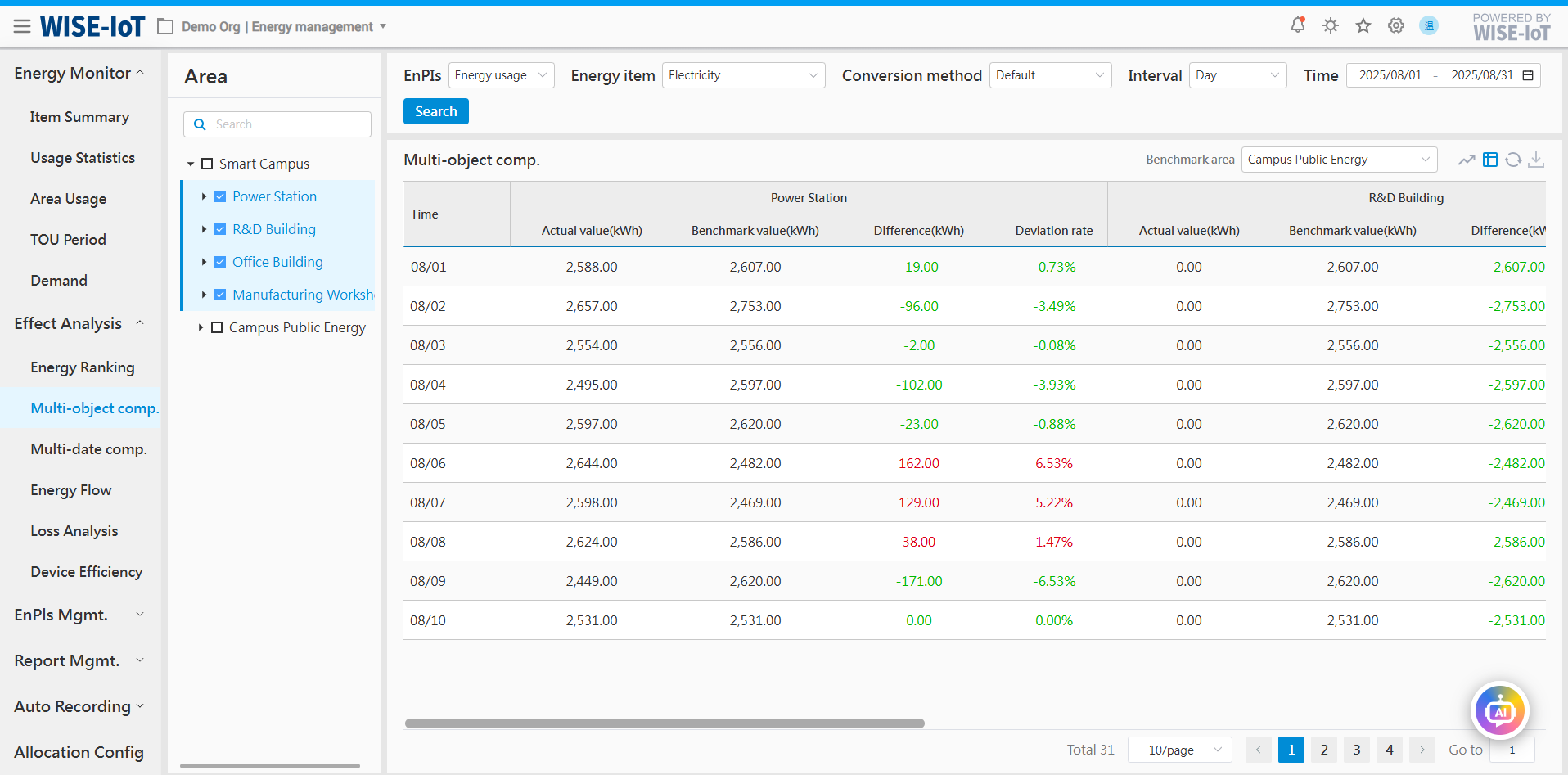
Task: Open the Energy item dropdown
Action: (743, 75)
